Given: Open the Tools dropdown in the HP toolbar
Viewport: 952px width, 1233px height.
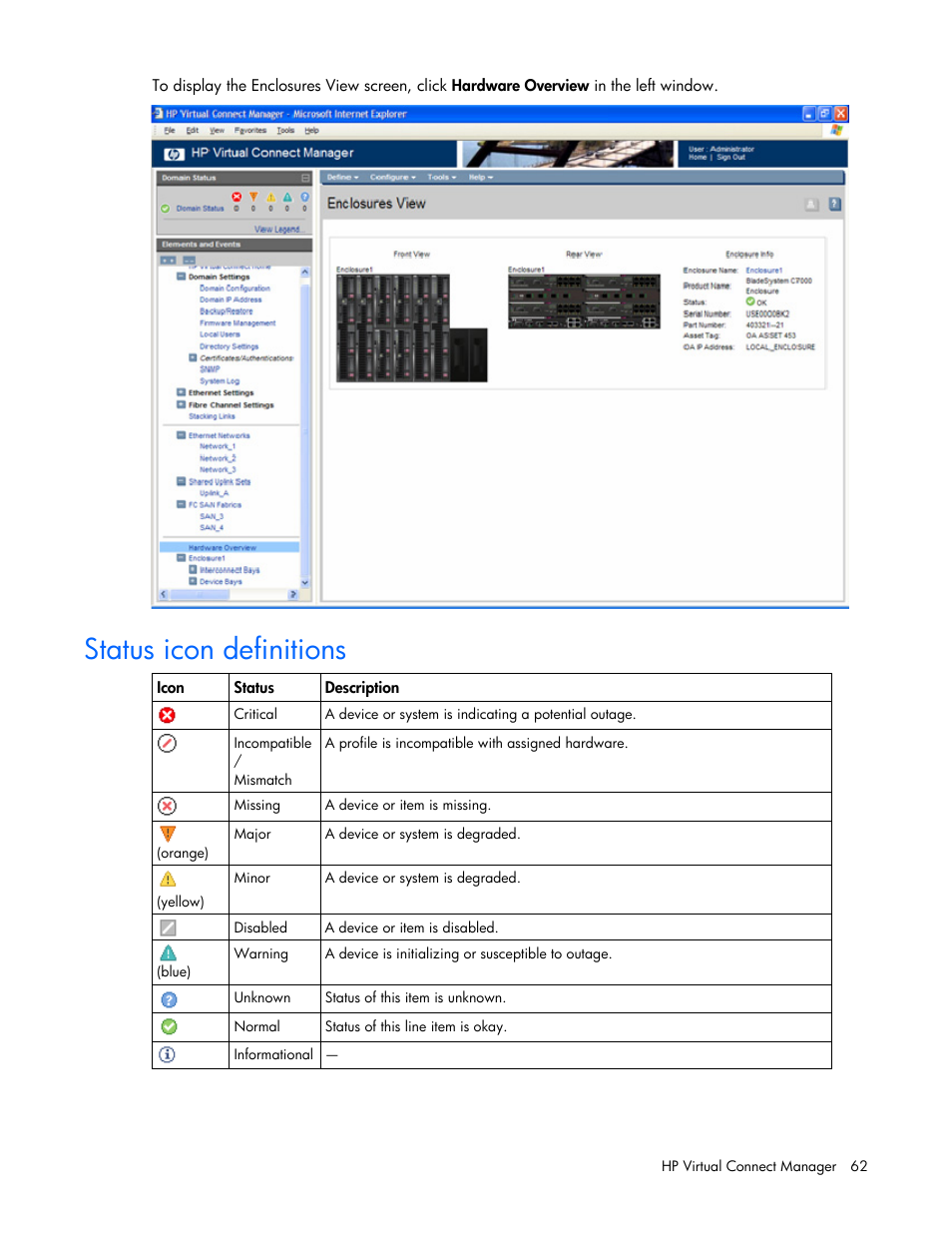Looking at the screenshot, I should coord(441,178).
